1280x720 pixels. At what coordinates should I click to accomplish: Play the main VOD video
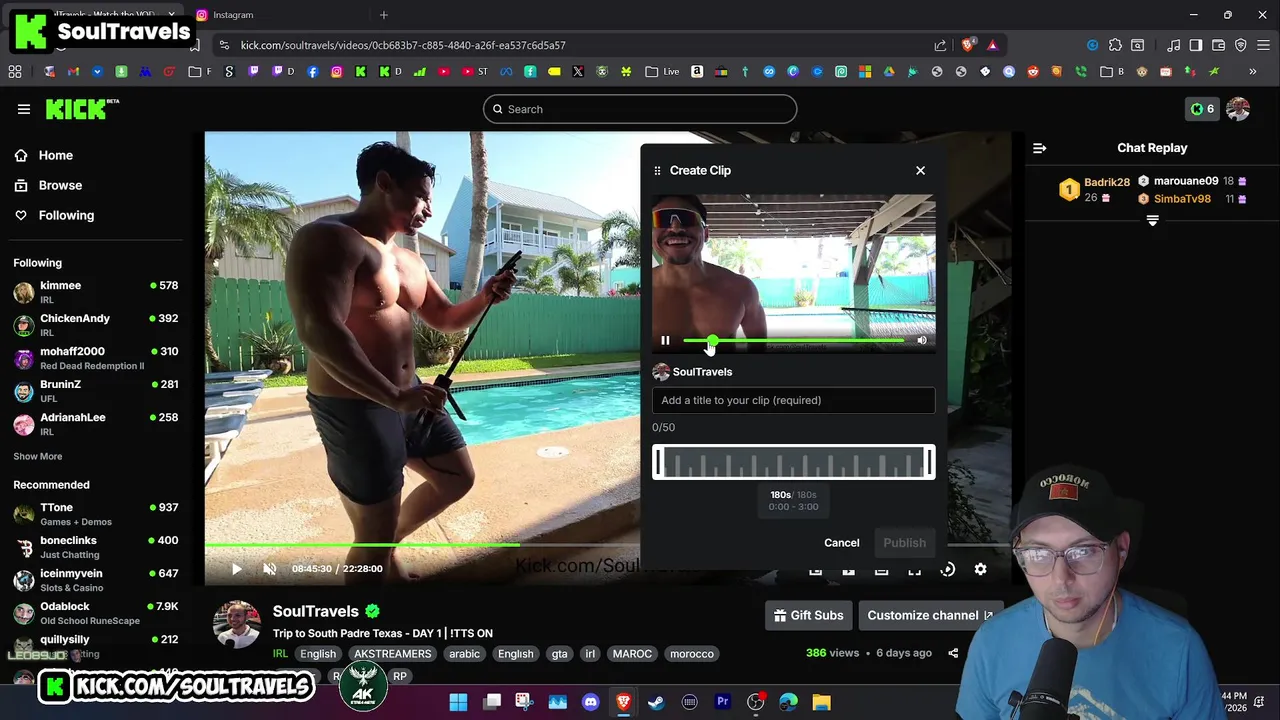[237, 569]
